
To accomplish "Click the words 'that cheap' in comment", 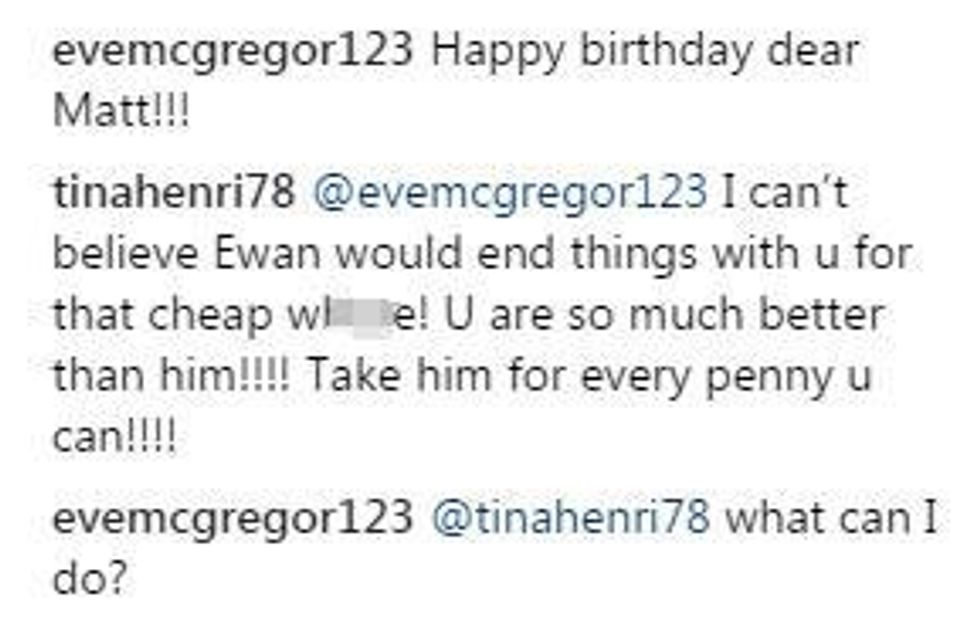I will click(163, 317).
